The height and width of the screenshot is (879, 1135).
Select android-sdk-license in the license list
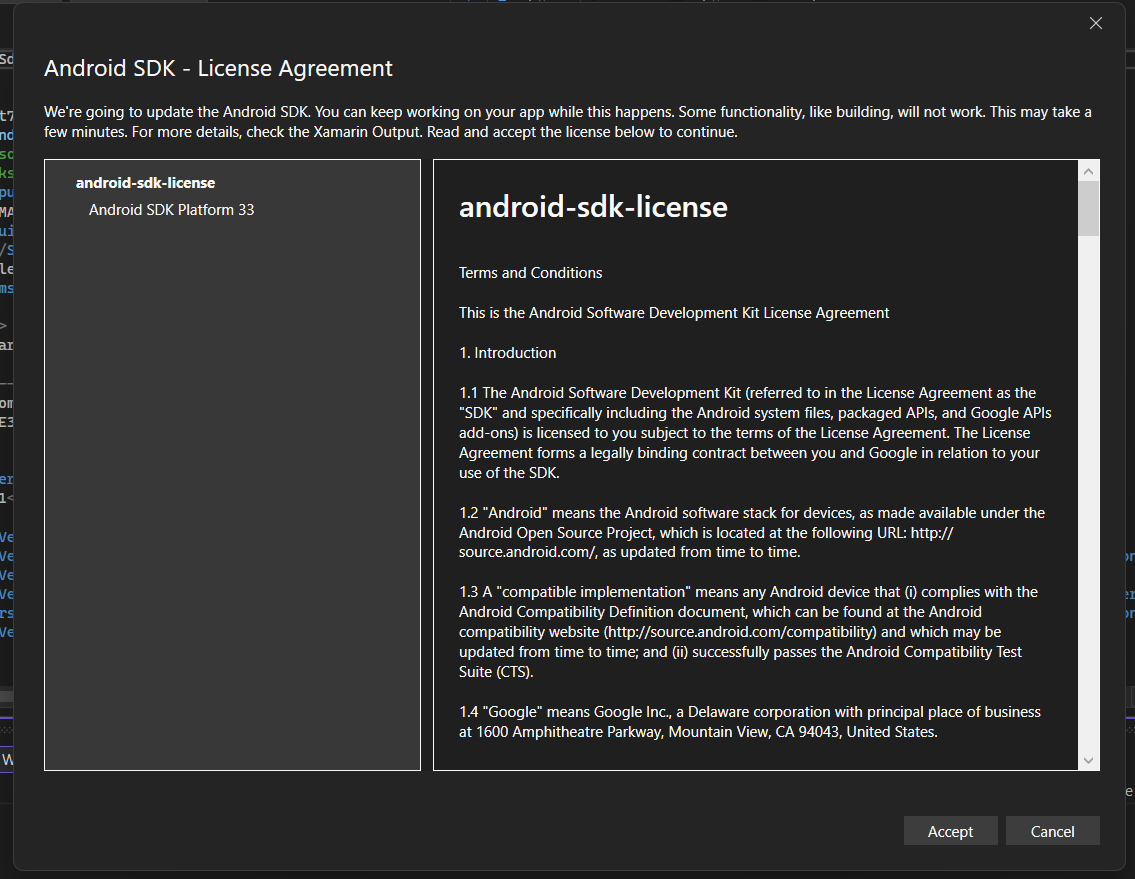coord(145,183)
